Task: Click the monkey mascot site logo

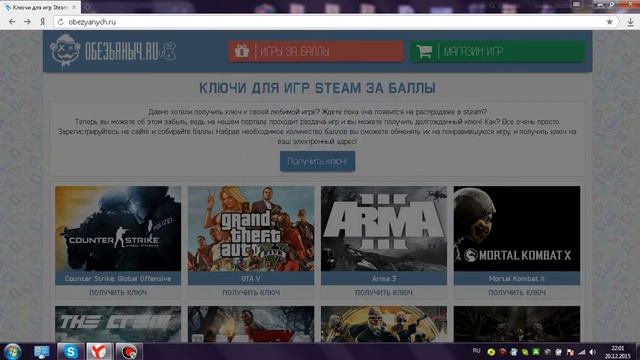Action: tap(65, 51)
